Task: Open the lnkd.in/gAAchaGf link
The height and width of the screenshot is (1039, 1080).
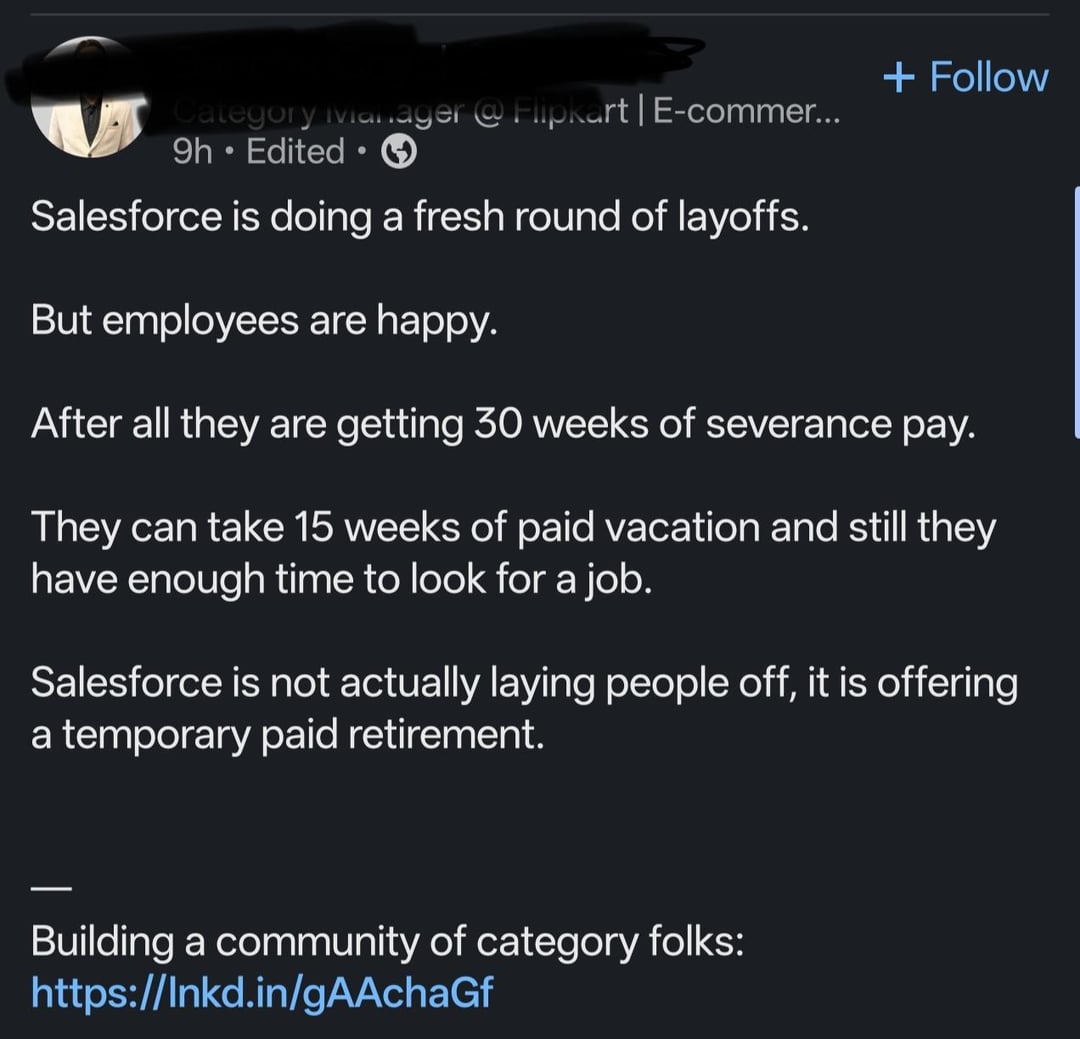Action: pyautogui.click(x=262, y=993)
